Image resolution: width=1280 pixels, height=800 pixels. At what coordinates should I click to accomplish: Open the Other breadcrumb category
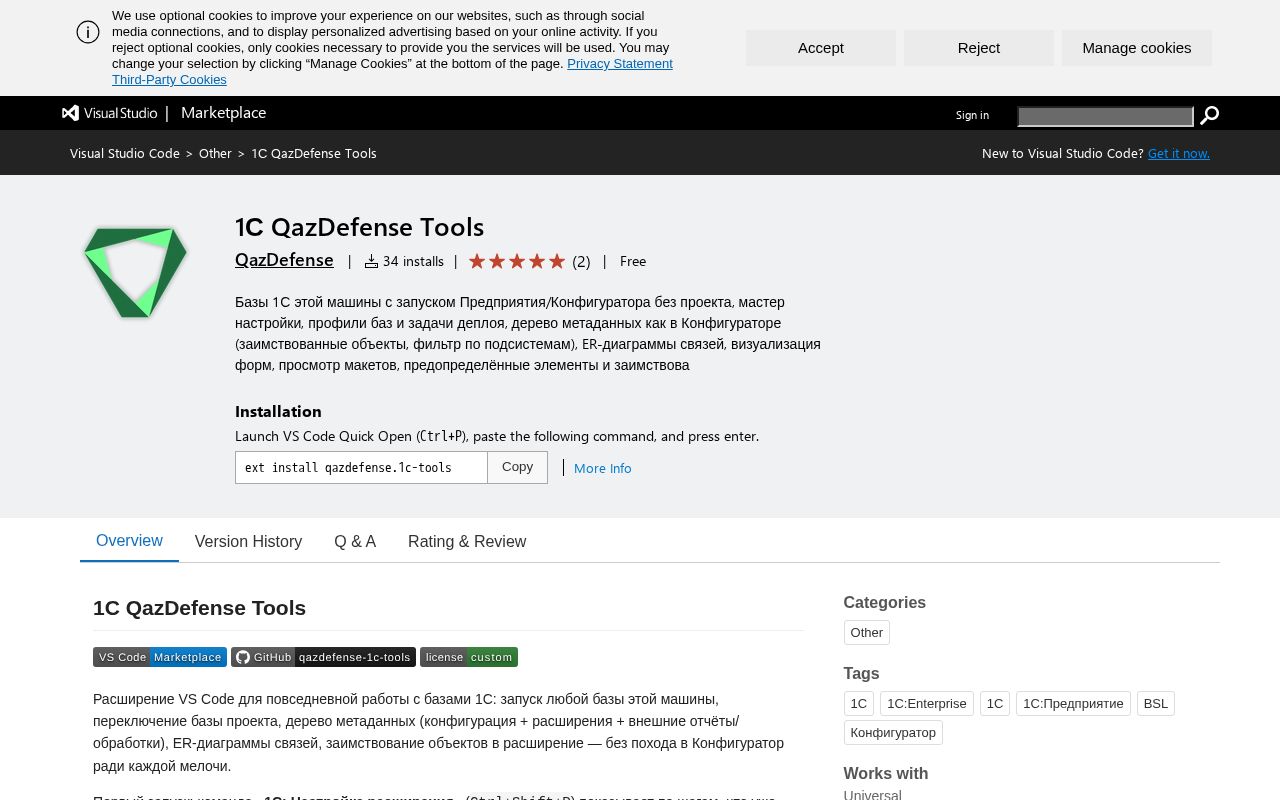click(x=215, y=153)
